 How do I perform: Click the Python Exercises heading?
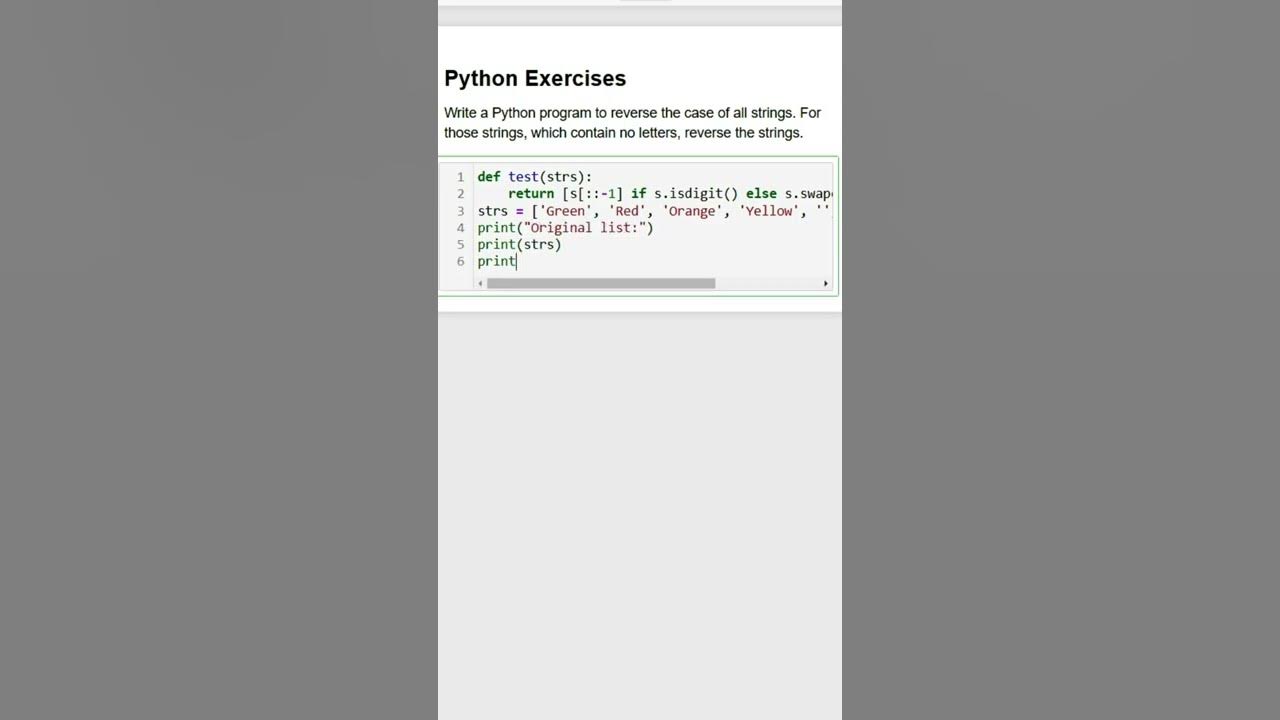(535, 79)
